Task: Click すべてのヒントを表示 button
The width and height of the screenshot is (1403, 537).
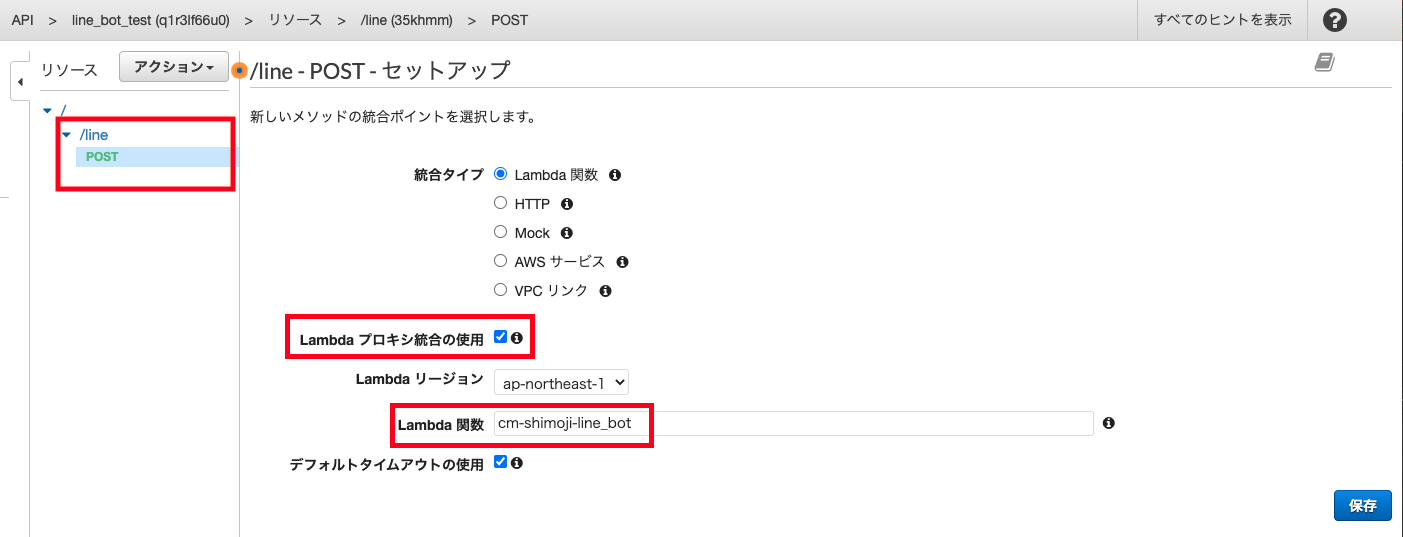Action: 1222,20
